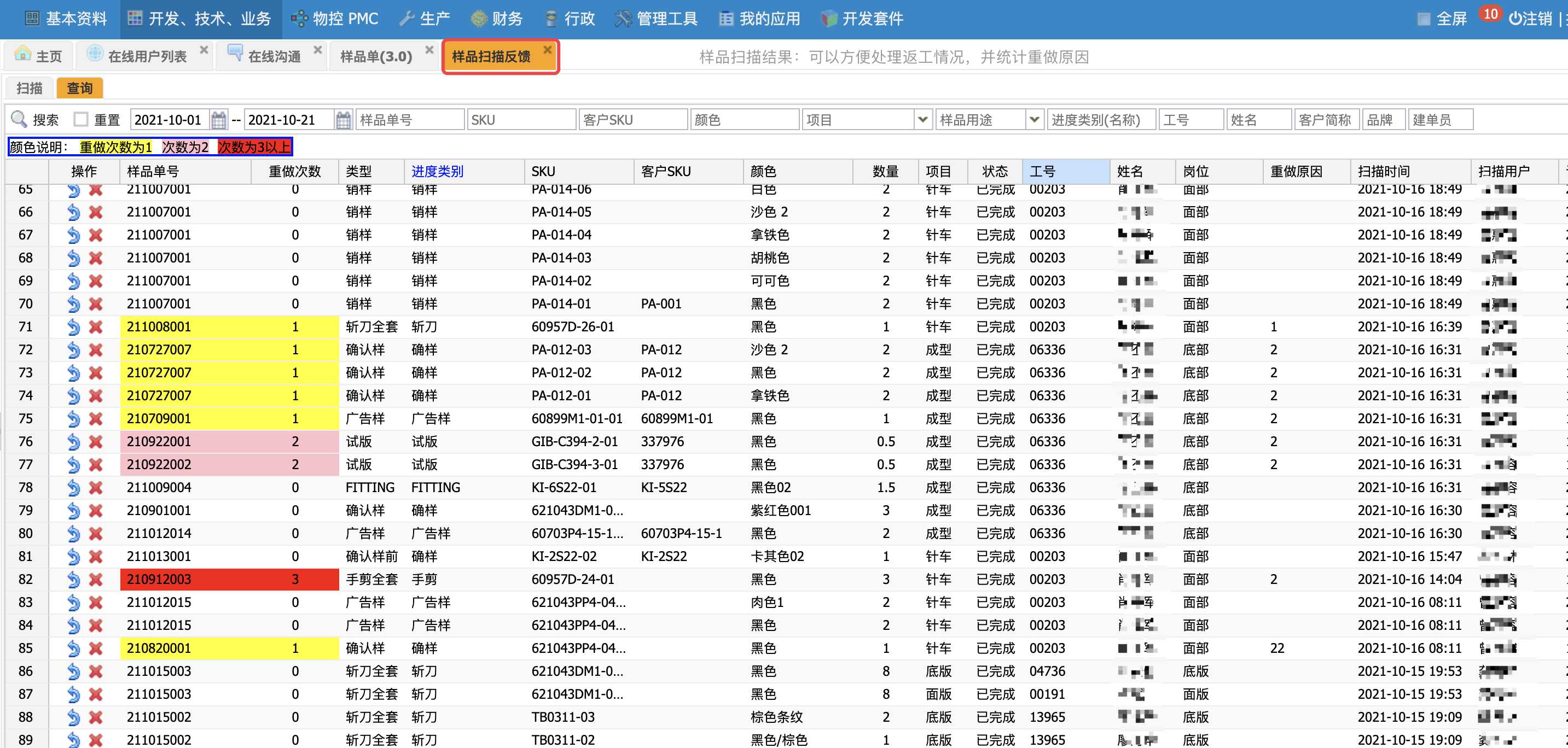Click the red delete X in row 73
The height and width of the screenshot is (748, 1568).
point(96,373)
